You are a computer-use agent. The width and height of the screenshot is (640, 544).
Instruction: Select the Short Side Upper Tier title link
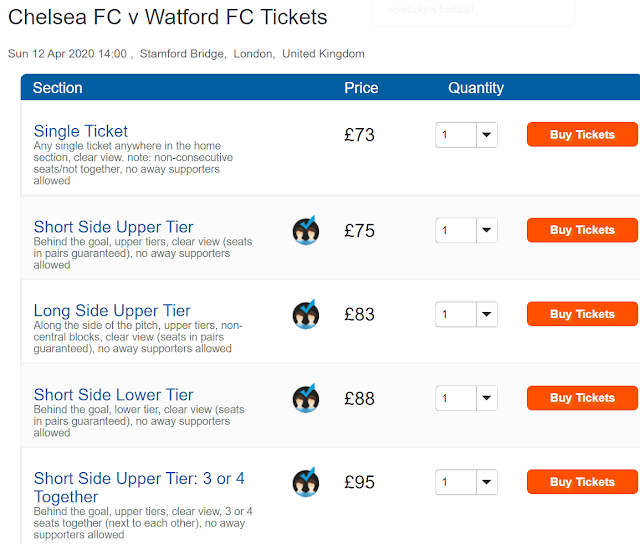tap(114, 227)
